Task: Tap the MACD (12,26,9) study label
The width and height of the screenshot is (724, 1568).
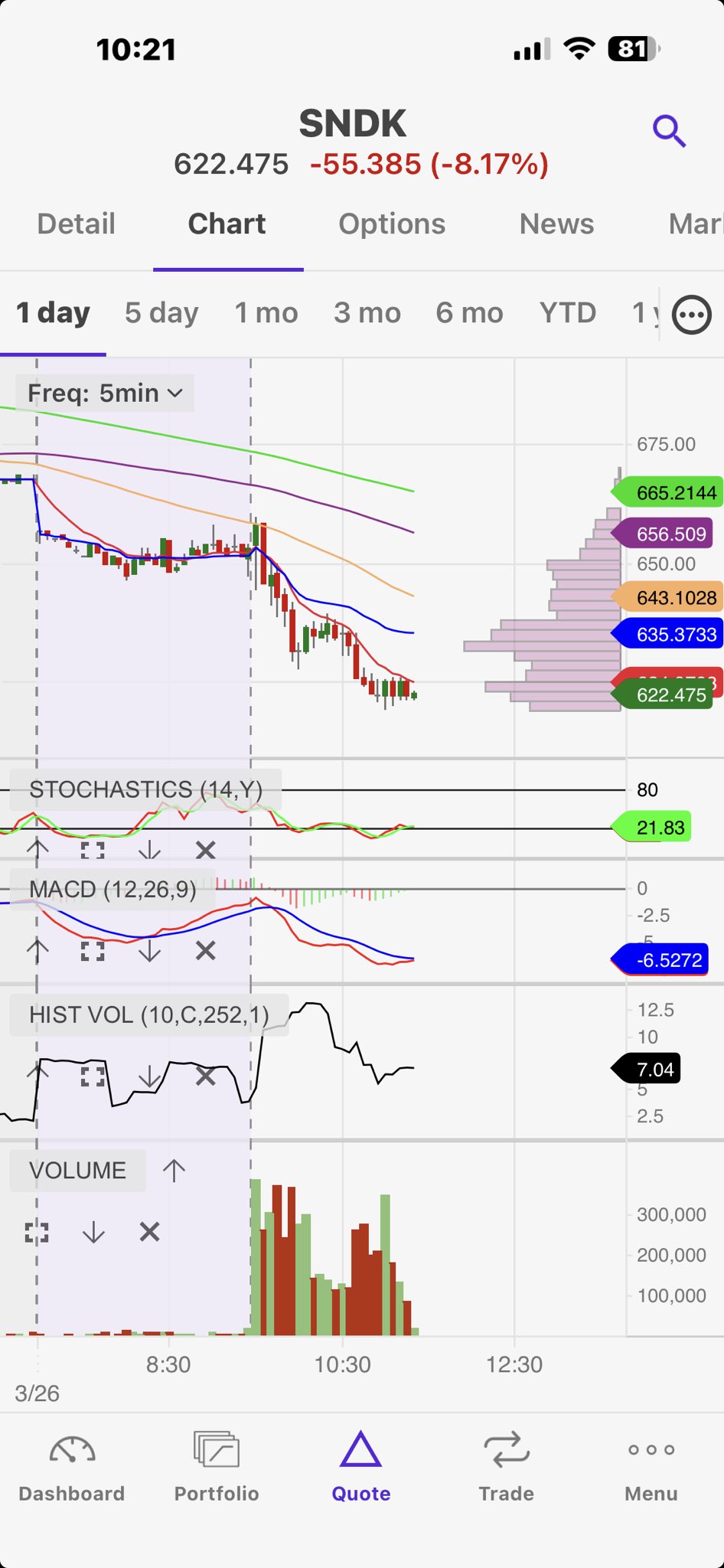Action: pos(113,889)
